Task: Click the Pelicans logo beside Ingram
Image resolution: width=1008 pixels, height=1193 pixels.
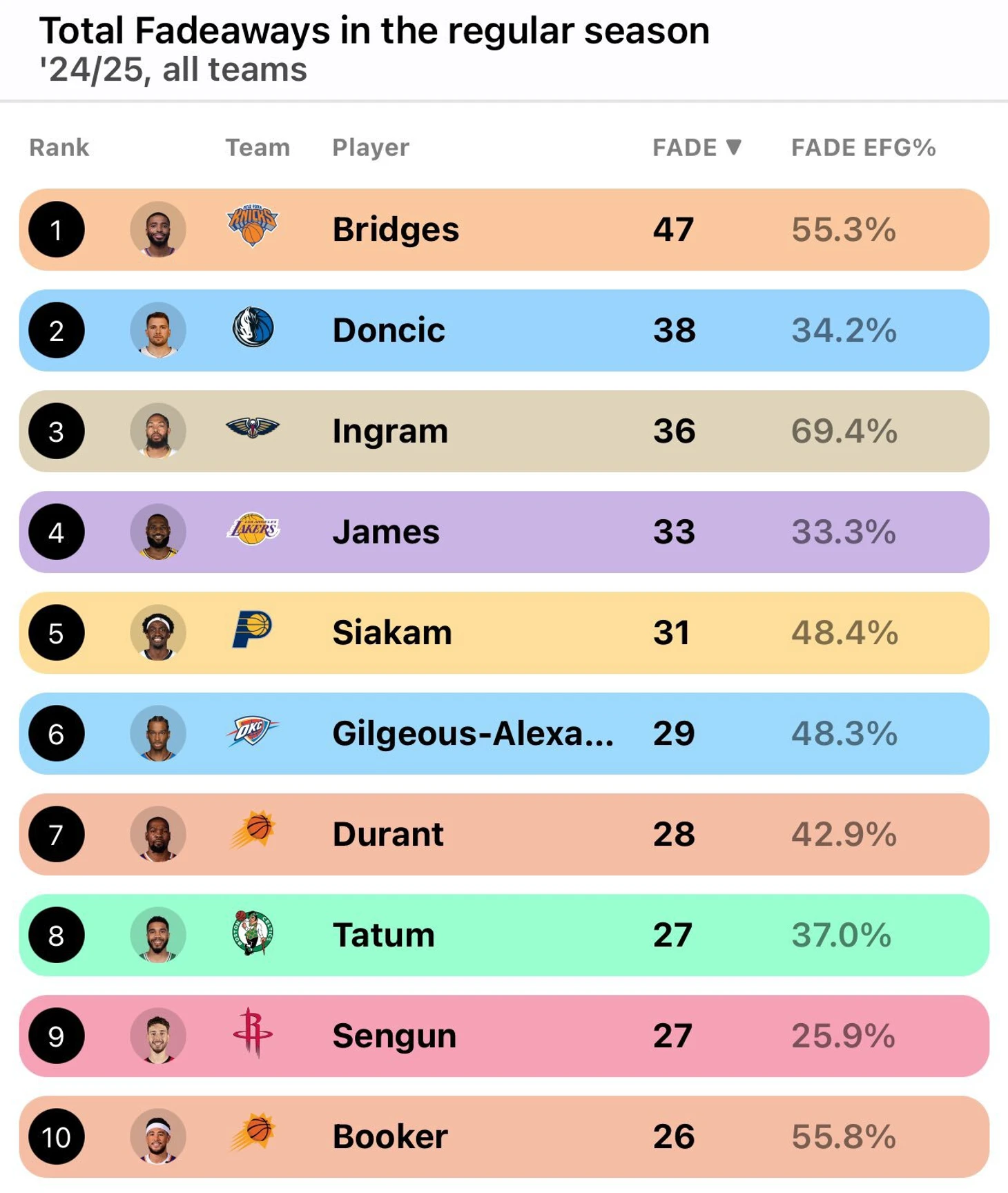Action: pos(253,429)
